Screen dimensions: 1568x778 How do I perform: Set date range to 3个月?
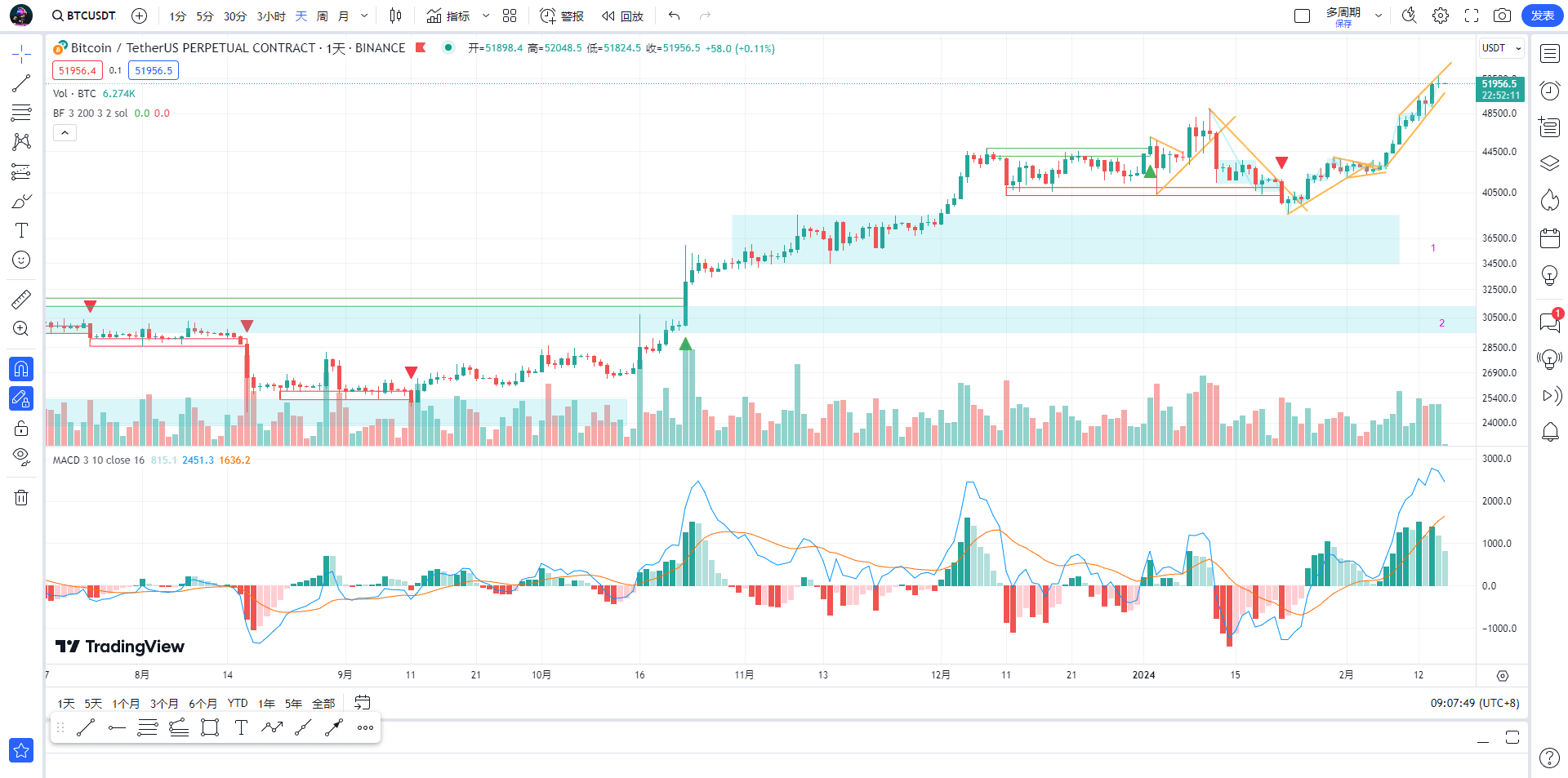coord(164,703)
